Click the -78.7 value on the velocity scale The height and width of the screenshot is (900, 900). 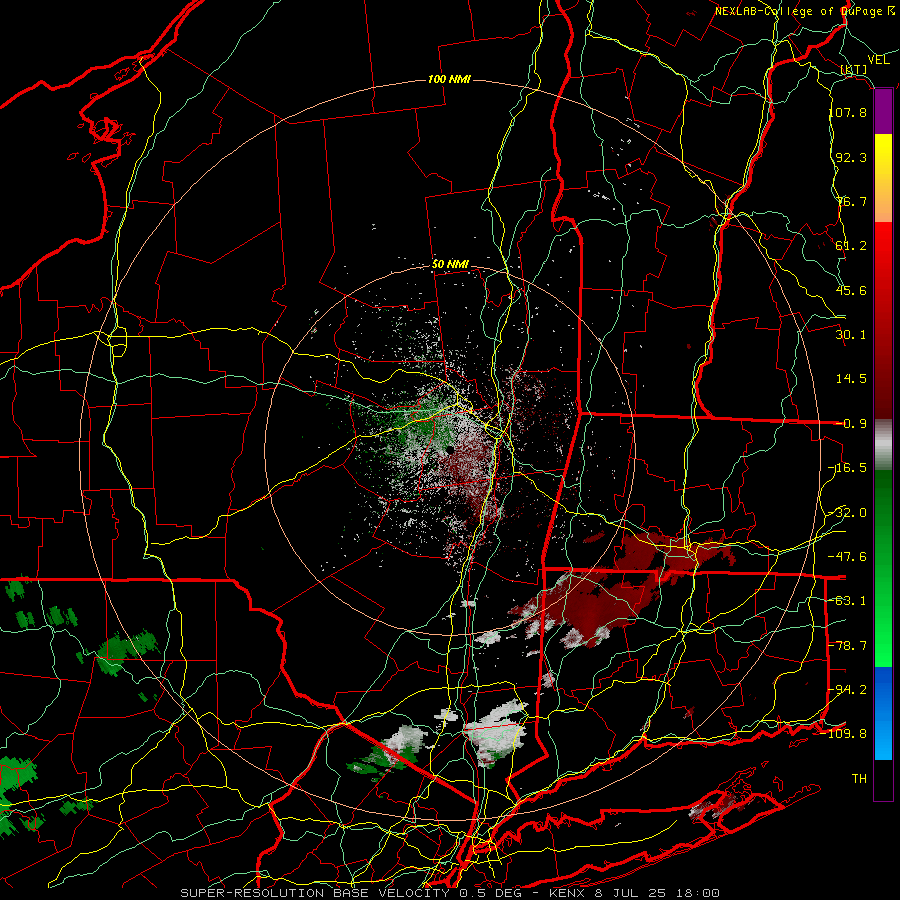tap(847, 646)
